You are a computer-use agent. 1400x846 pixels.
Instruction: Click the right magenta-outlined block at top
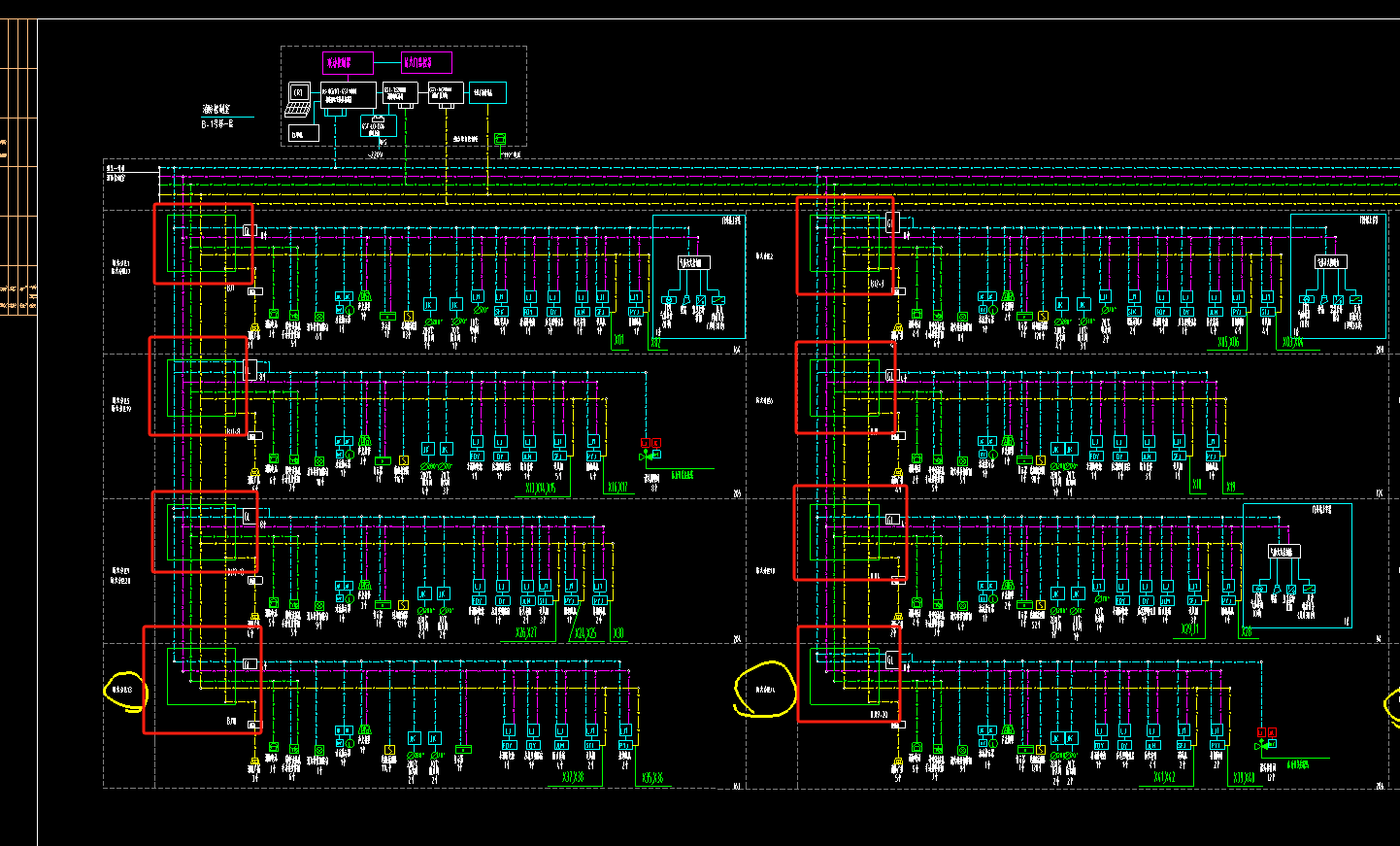(426, 62)
